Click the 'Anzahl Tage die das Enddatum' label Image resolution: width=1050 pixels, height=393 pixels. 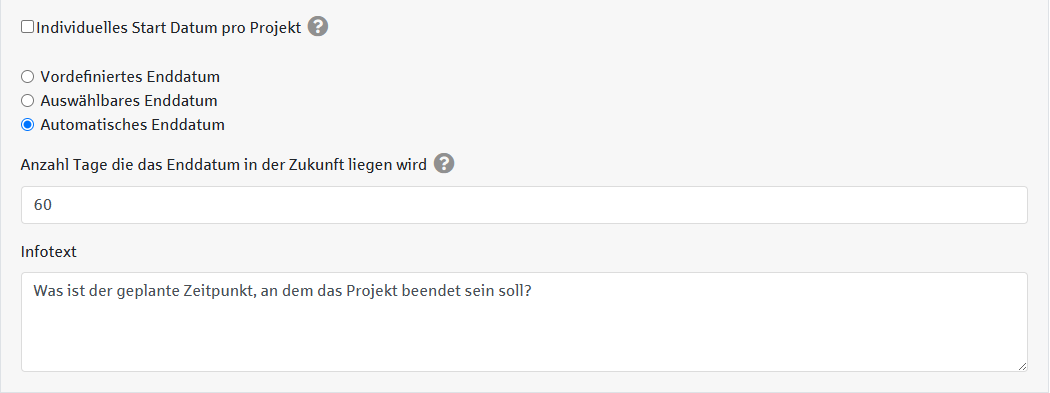[x=224, y=165]
